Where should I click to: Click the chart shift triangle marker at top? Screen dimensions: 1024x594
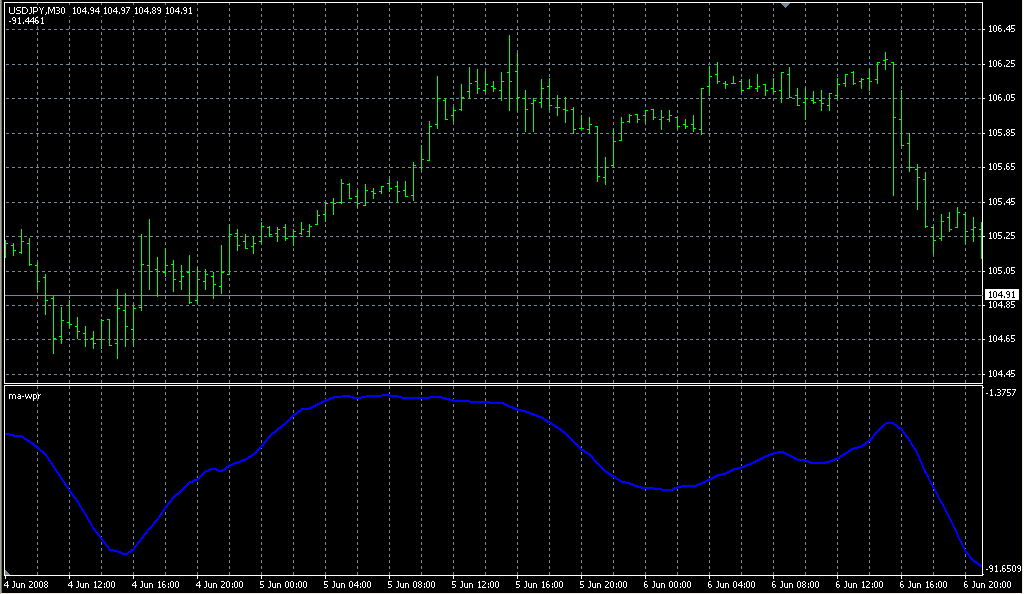(786, 6)
